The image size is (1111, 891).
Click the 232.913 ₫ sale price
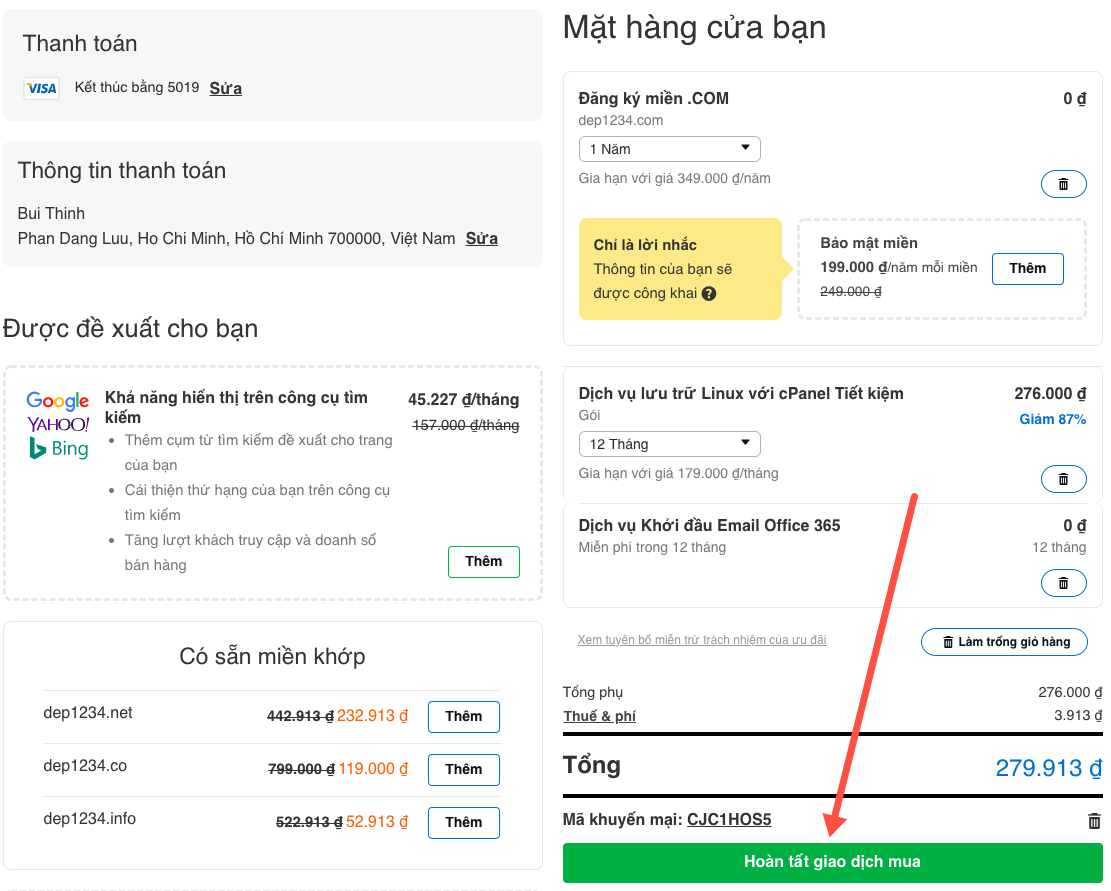tap(373, 716)
